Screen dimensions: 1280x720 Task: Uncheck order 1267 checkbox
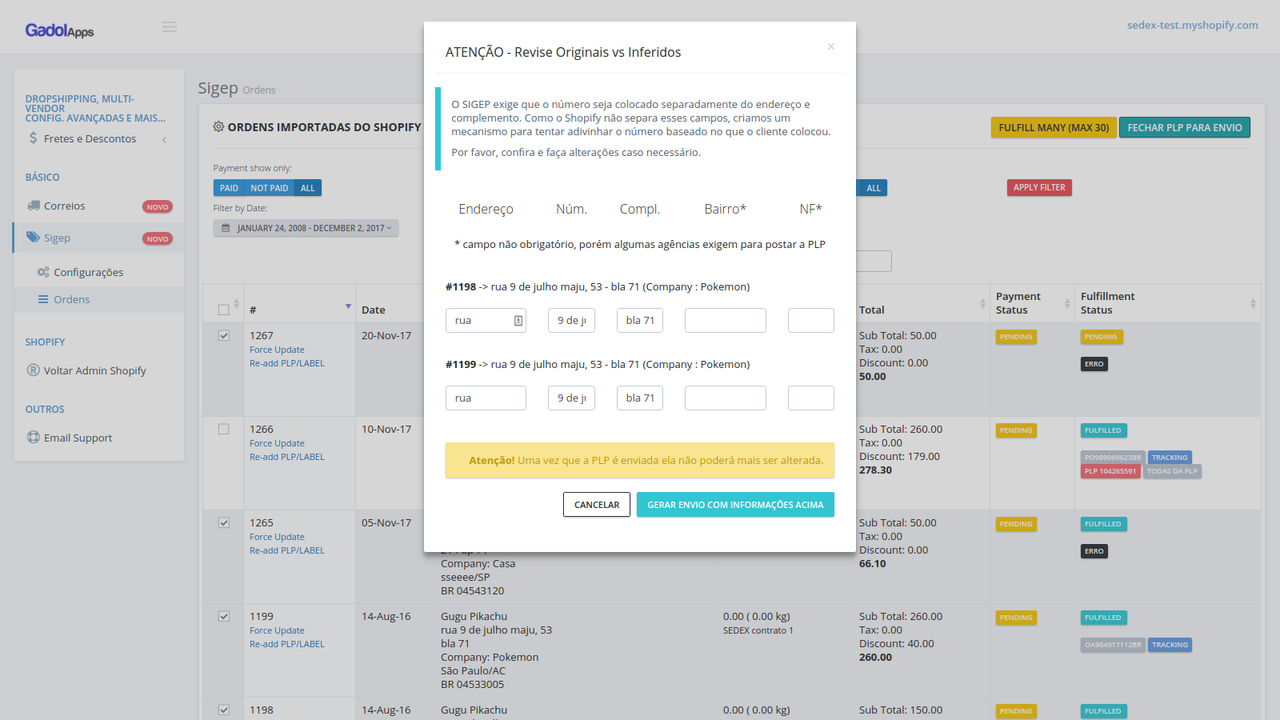(x=224, y=336)
